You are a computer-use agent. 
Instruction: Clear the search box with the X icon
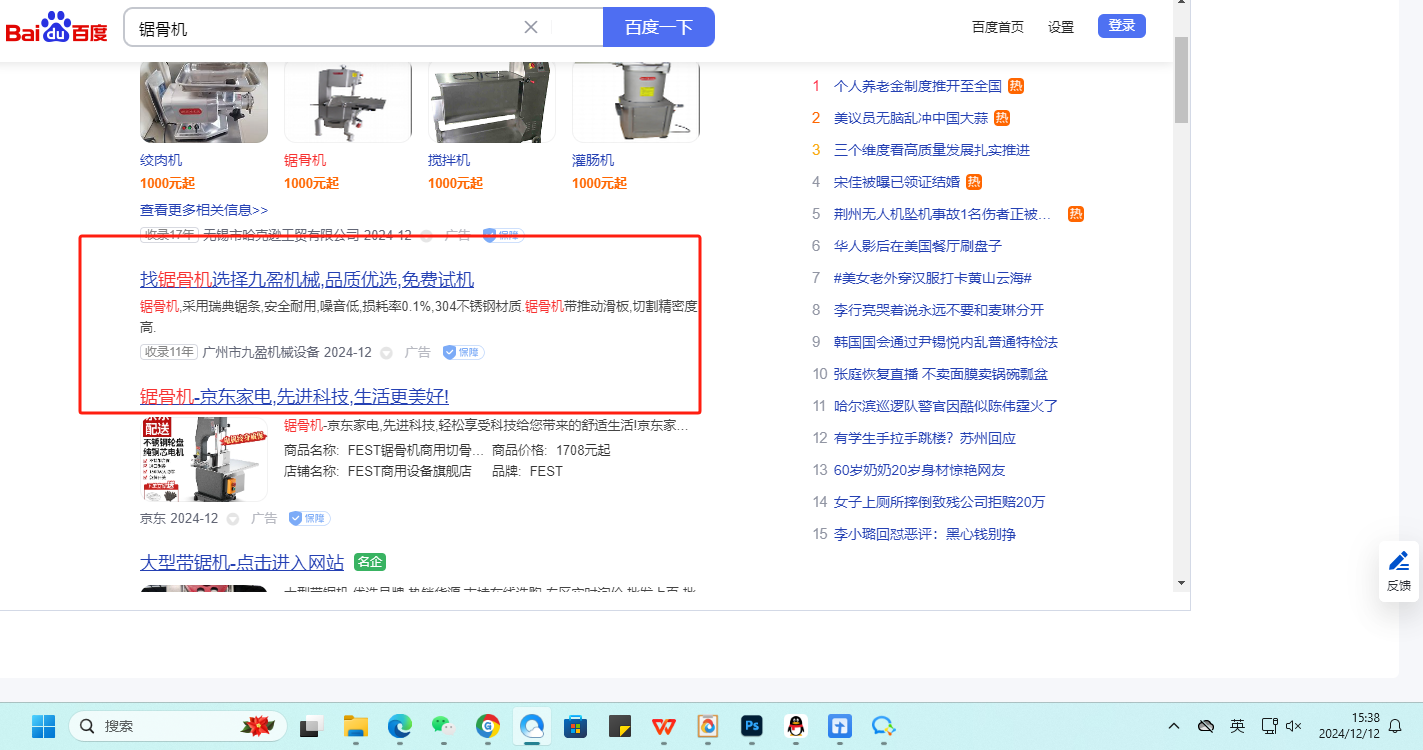[531, 27]
